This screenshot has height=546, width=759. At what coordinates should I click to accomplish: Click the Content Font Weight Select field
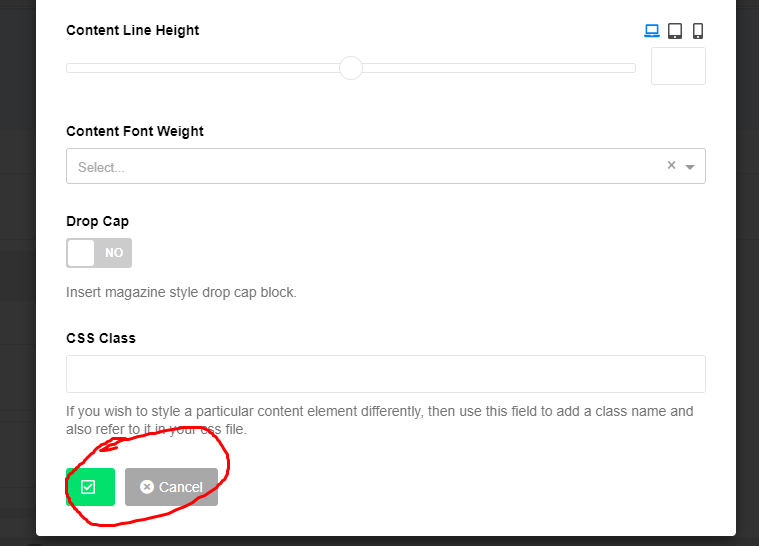386,166
